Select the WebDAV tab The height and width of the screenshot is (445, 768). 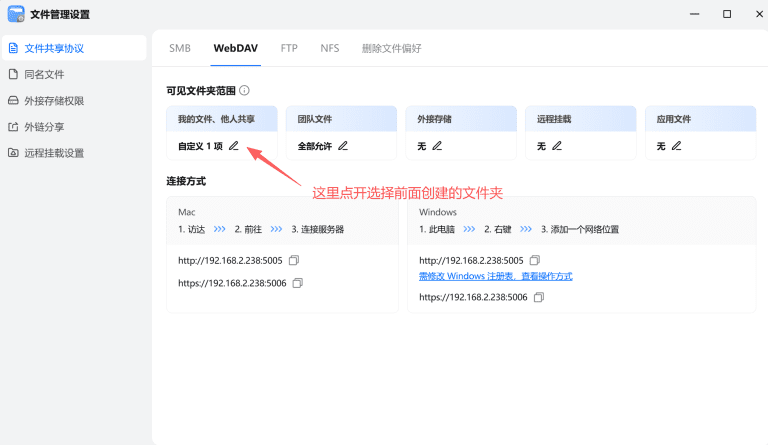(x=236, y=48)
